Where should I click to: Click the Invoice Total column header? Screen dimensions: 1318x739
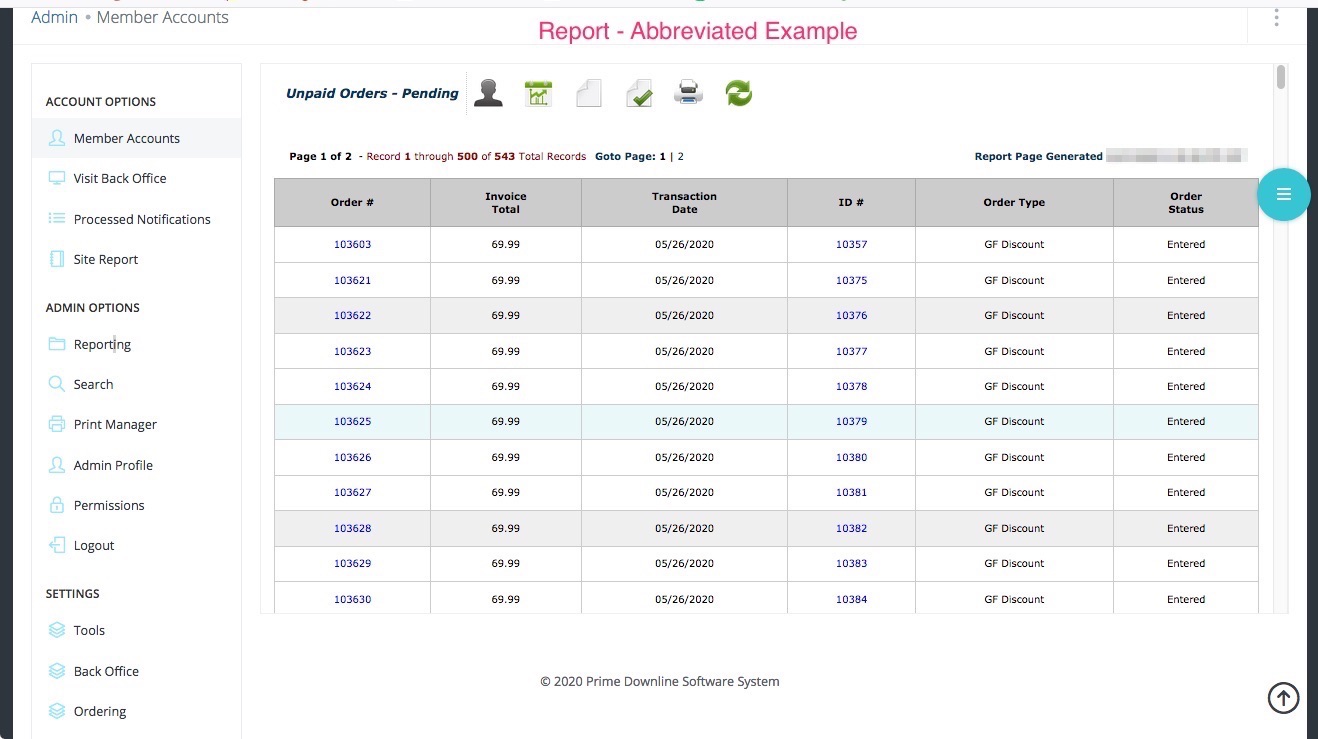coord(506,202)
